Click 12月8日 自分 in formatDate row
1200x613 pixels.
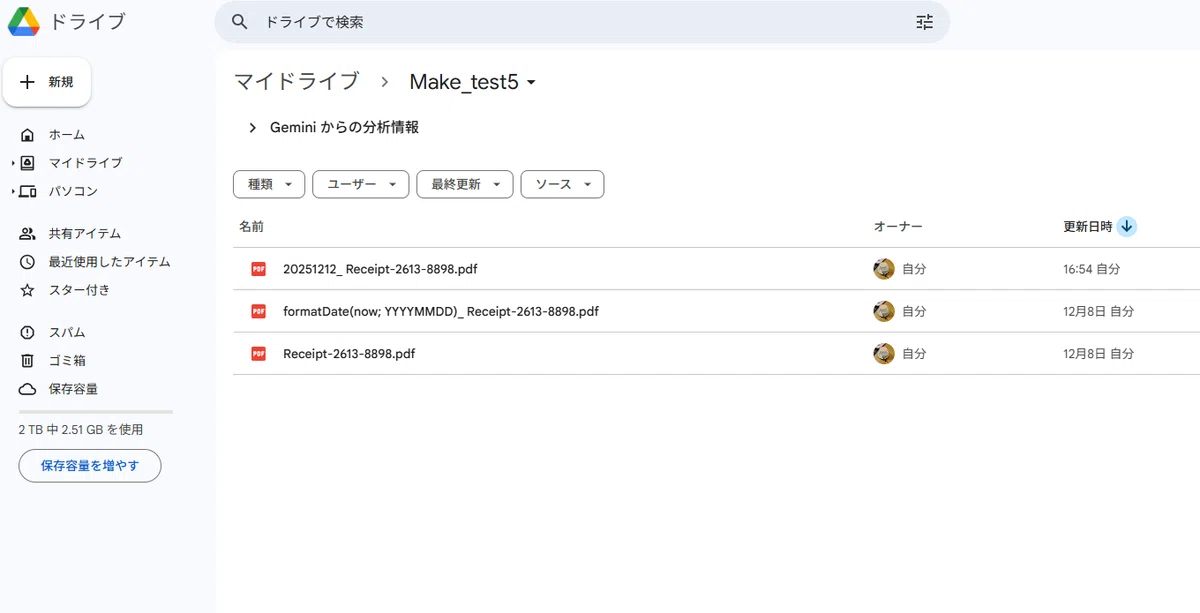(x=1098, y=311)
